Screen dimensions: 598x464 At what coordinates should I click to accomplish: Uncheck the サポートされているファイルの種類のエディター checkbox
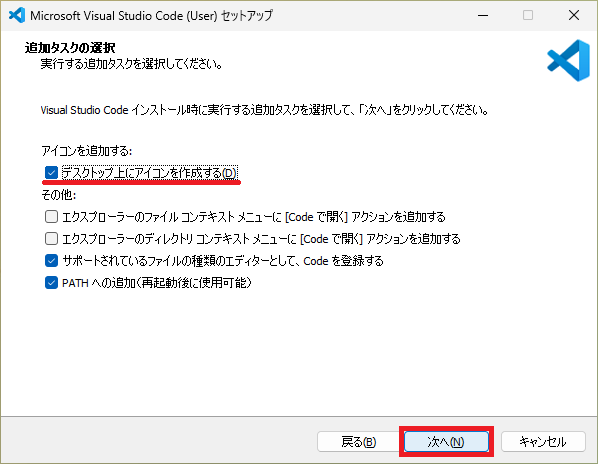point(51,261)
